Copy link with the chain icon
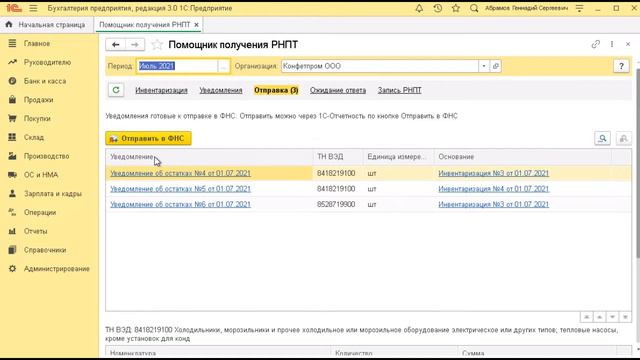This screenshot has width=640, height=360. [x=596, y=44]
